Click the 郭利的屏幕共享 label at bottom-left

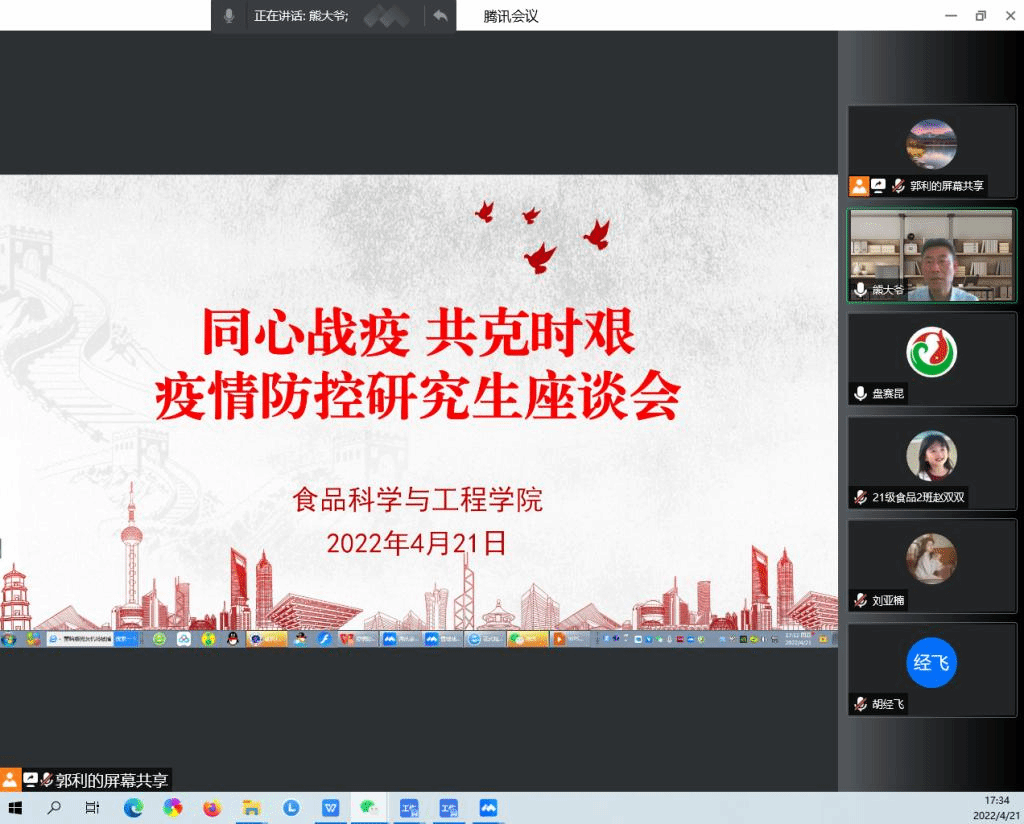click(112, 781)
